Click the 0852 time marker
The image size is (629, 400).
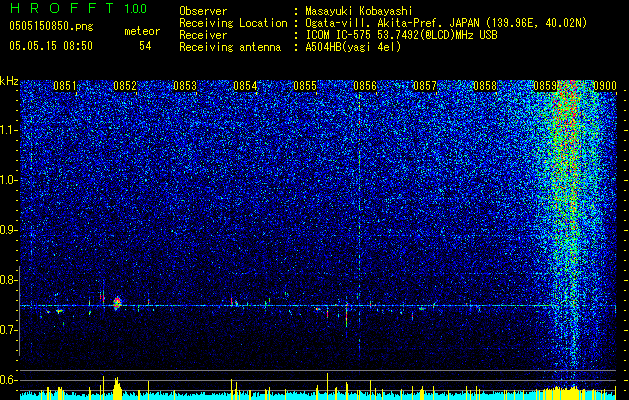tap(125, 86)
